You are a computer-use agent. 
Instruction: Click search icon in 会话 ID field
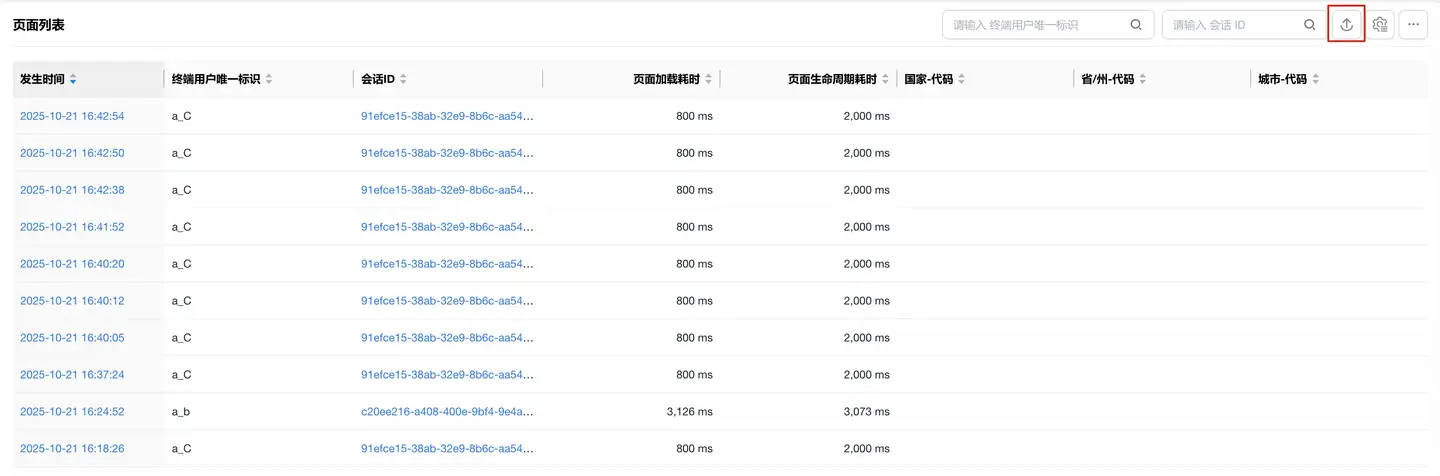[x=1309, y=25]
